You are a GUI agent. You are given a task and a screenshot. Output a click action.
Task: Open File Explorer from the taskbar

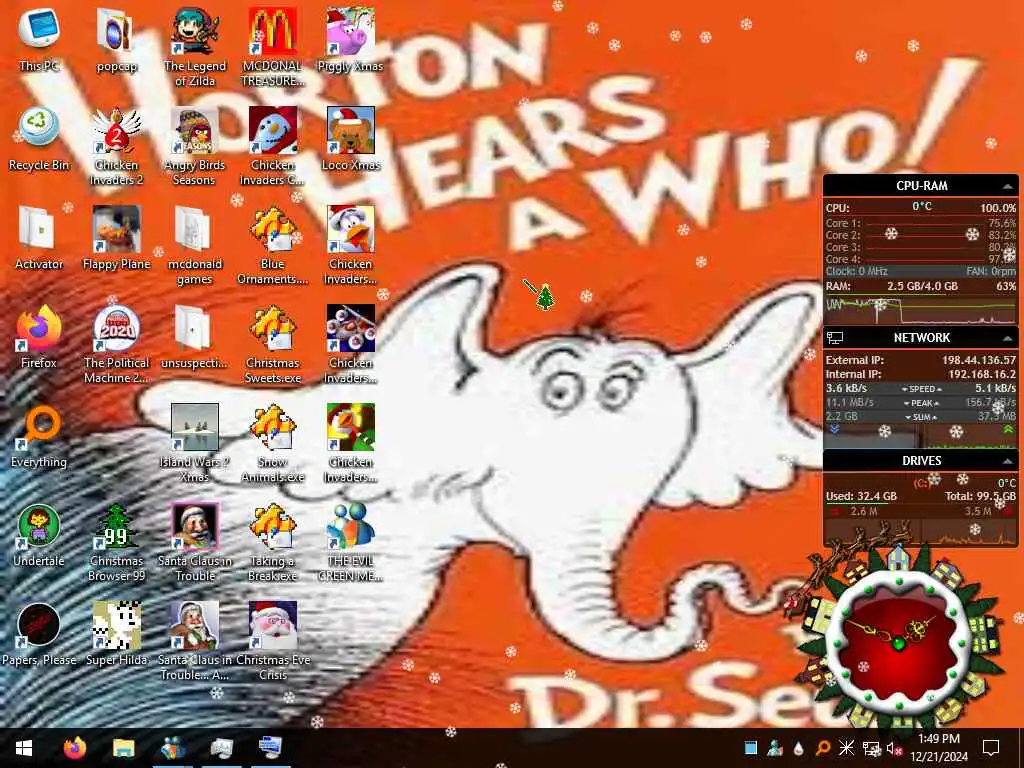pos(123,748)
